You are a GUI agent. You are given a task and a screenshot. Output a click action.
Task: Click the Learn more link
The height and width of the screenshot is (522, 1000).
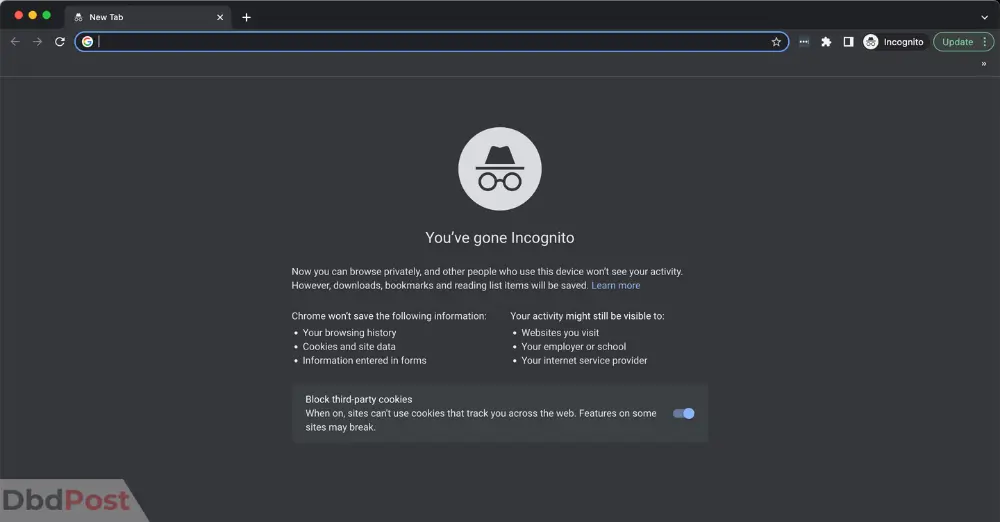pos(615,285)
